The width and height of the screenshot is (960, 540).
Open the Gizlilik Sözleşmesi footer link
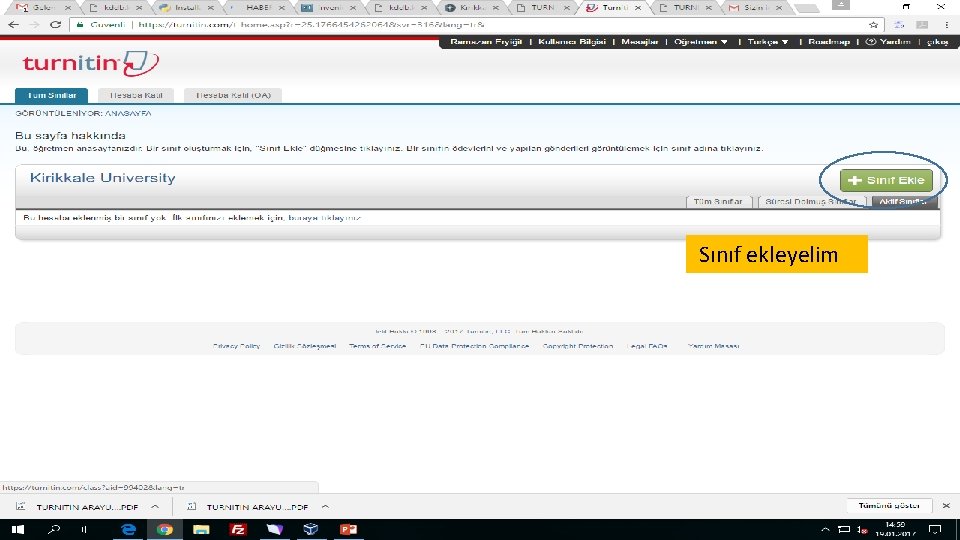pos(304,346)
